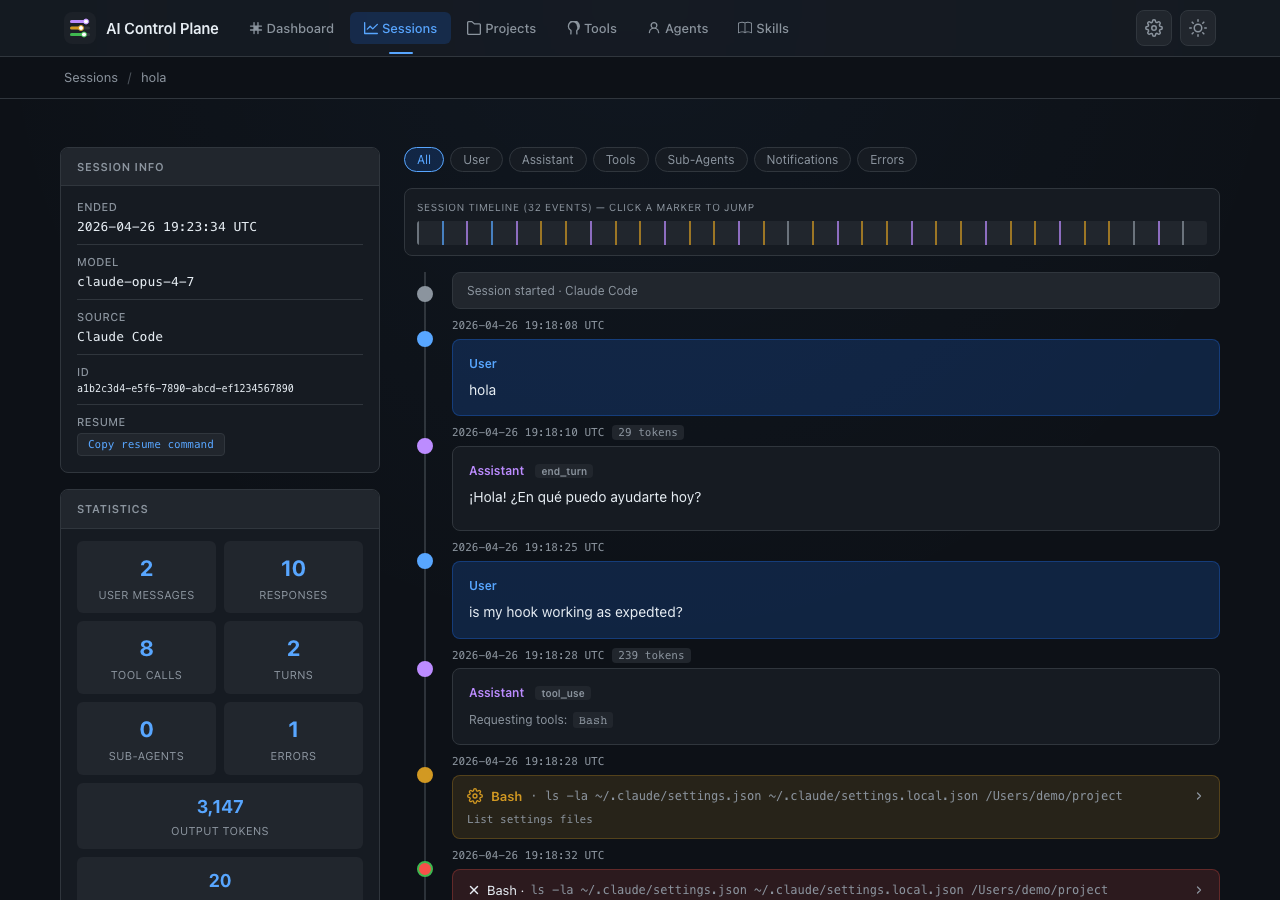Click the hola breadcrumb entry
Screen dimensions: 1280x900
[x=154, y=77]
